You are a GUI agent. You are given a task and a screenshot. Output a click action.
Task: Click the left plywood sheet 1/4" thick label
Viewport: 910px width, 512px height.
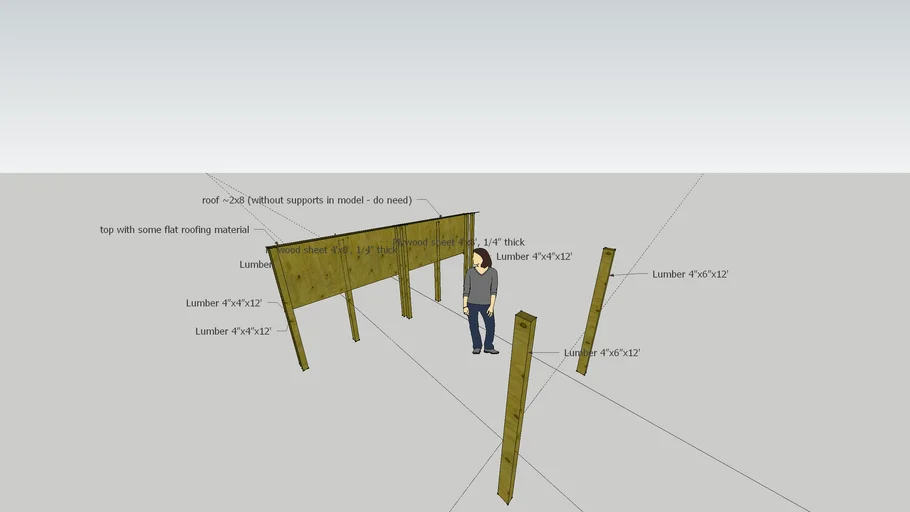[x=335, y=250]
